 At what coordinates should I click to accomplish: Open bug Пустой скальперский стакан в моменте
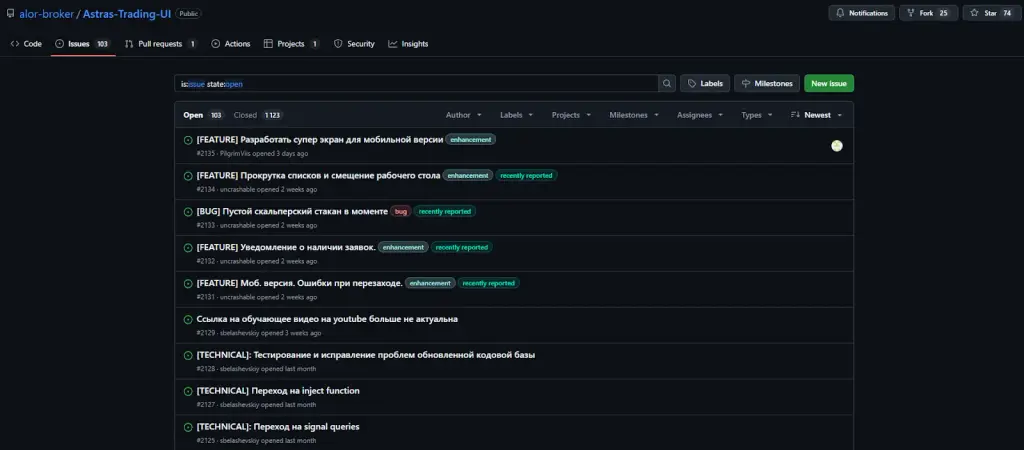click(x=292, y=211)
